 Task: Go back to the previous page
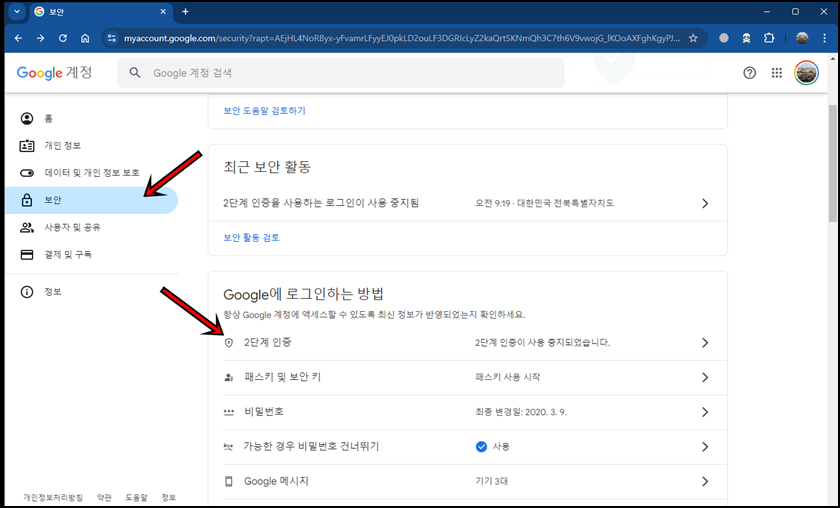[x=18, y=38]
